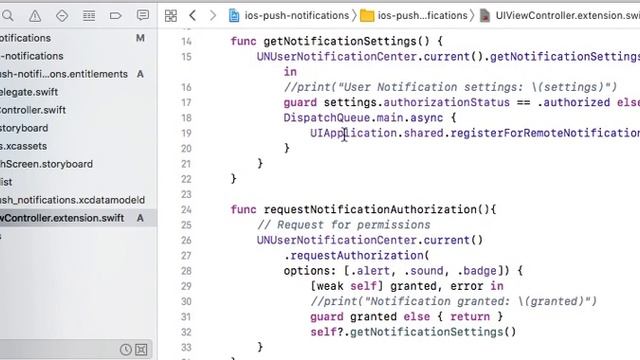Screen dimensions: 640x360
Task: Click the ios-push-notifications project breadcrumb
Action: [289, 16]
